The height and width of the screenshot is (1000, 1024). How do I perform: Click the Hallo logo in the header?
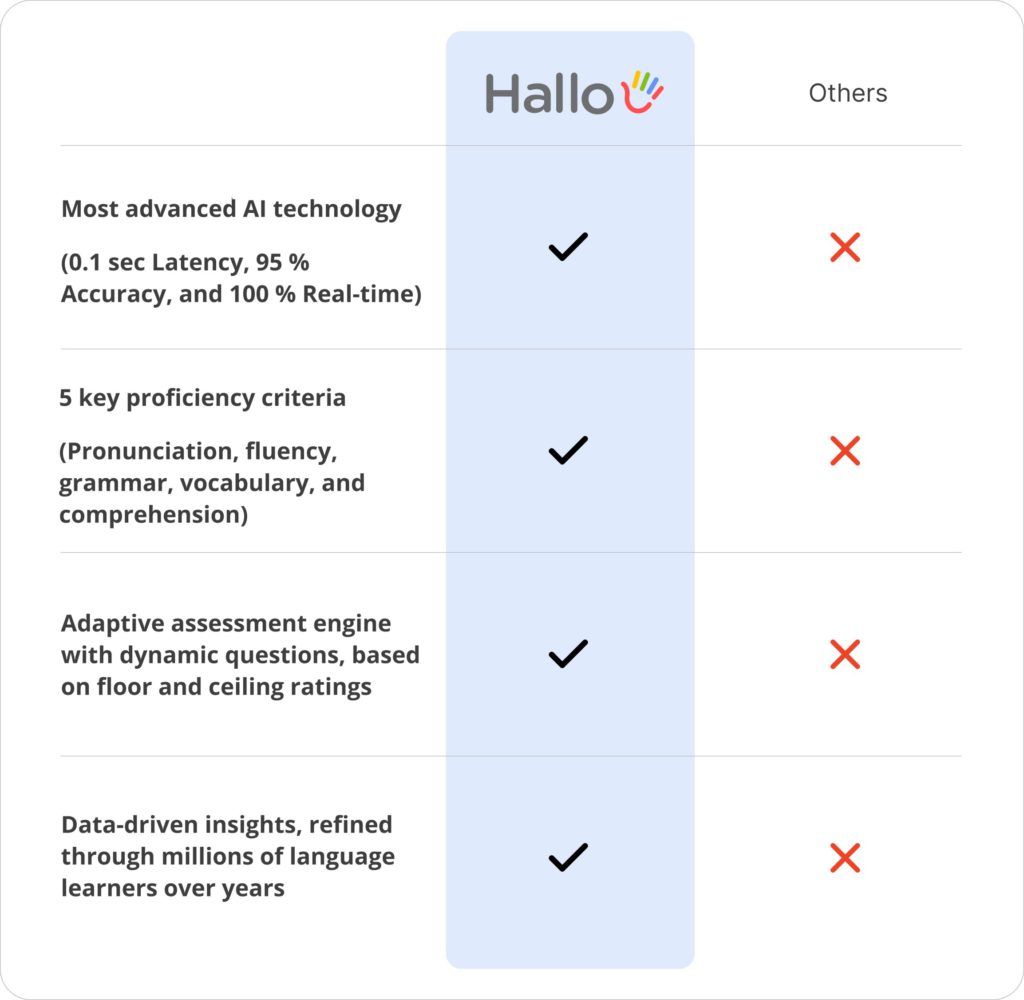(574, 92)
